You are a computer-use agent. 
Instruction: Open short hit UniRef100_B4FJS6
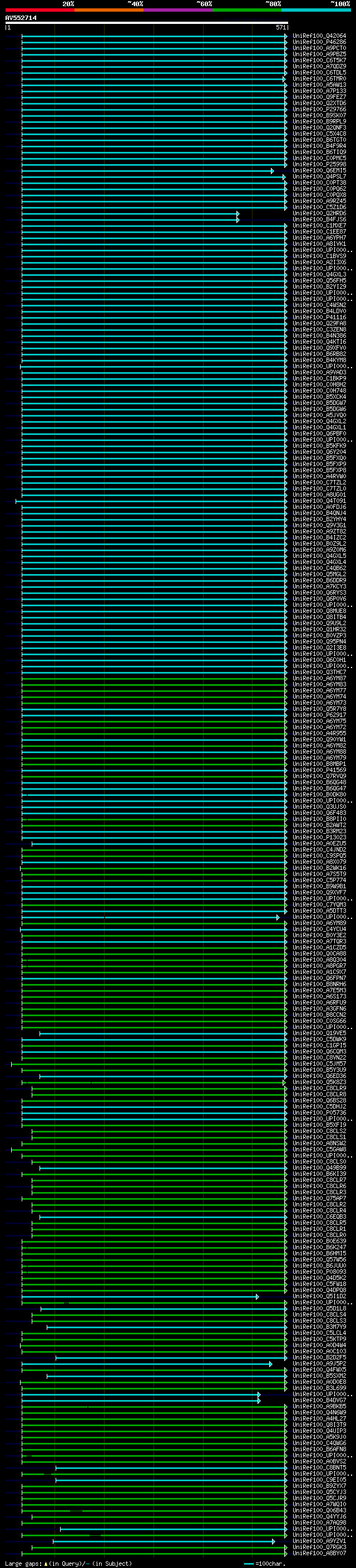(x=319, y=220)
